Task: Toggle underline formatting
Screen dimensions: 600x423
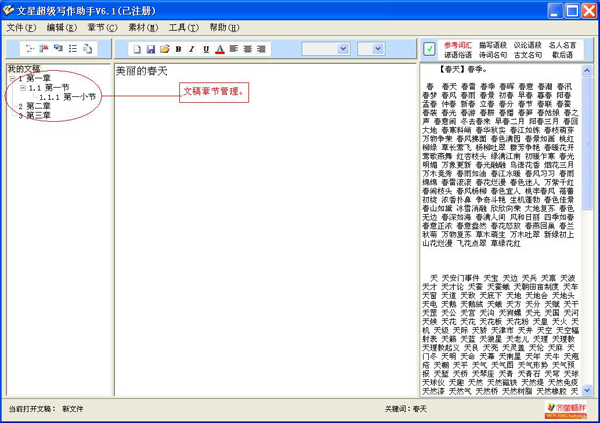Action: [x=205, y=48]
